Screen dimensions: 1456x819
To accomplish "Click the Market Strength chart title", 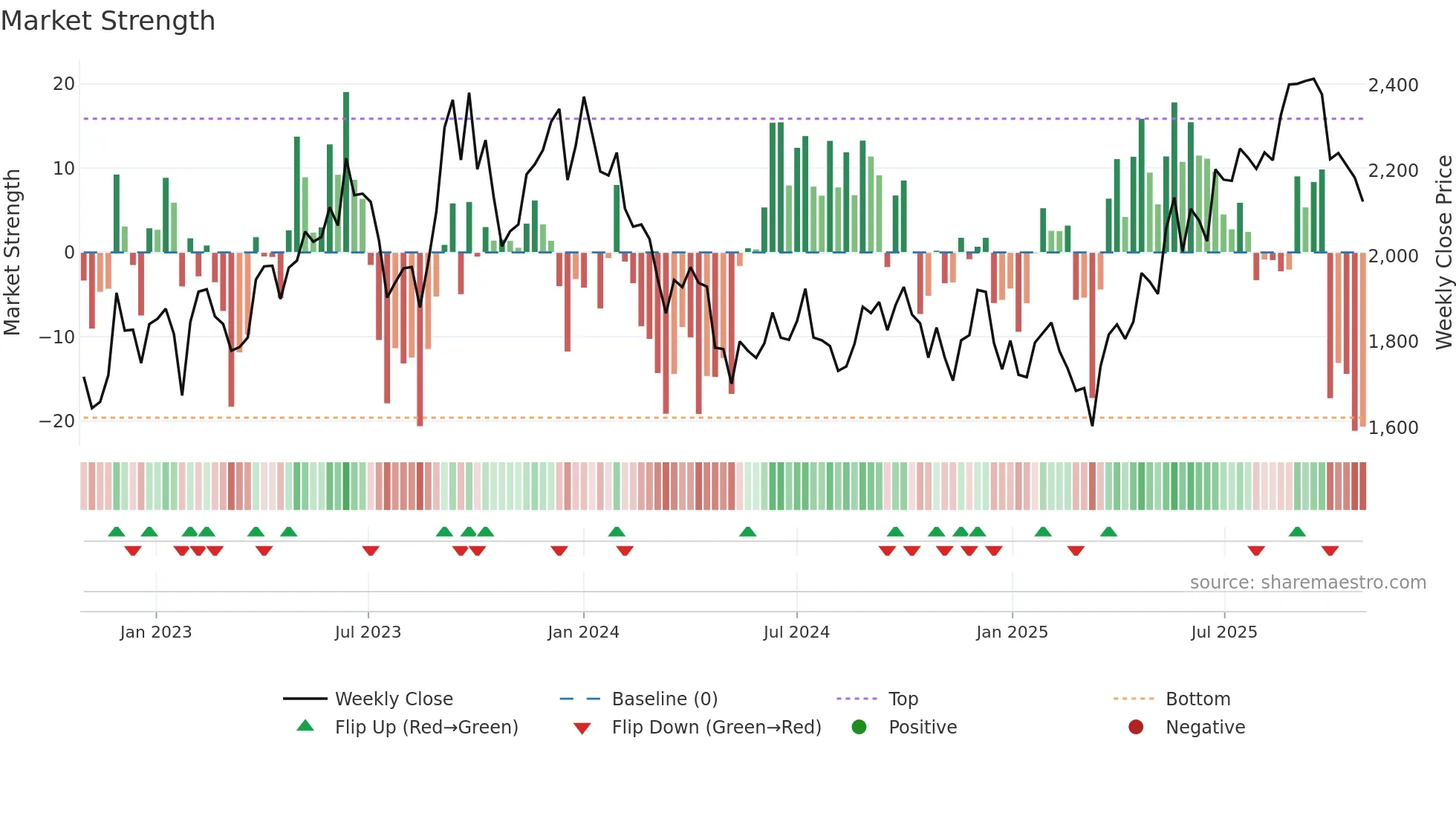I will 108,21.
